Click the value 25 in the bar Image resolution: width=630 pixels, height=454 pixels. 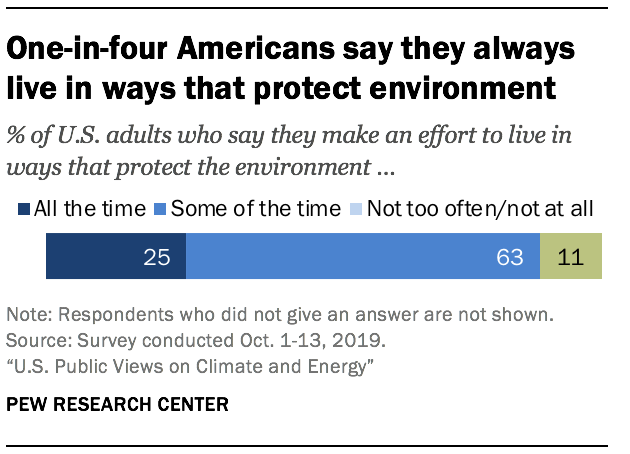(157, 258)
